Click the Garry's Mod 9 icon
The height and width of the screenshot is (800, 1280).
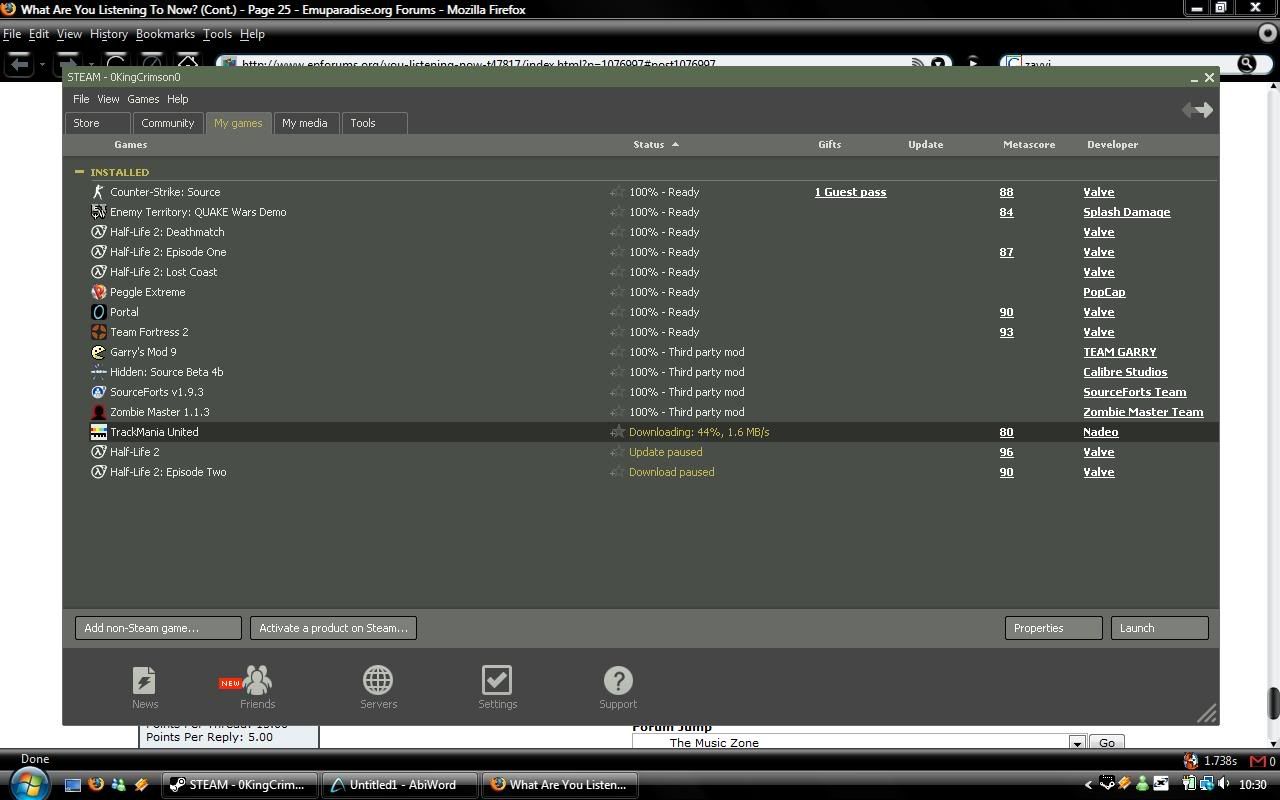pos(98,352)
